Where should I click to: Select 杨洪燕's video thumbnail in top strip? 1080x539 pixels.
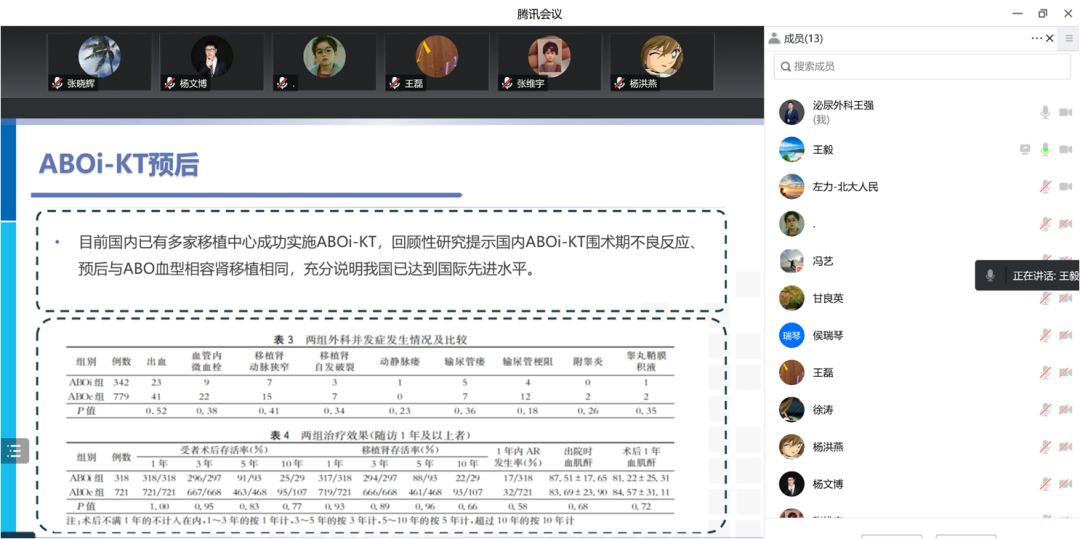(662, 62)
